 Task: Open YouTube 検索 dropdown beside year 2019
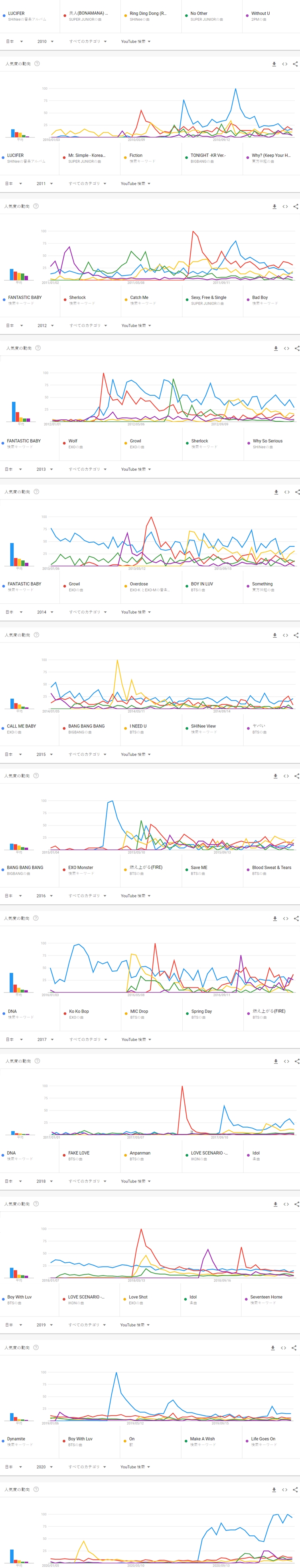click(135, 1324)
